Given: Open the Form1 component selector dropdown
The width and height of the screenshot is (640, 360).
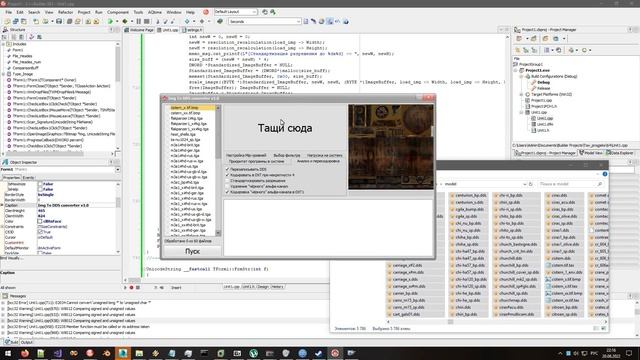Looking at the screenshot, I should [118, 169].
